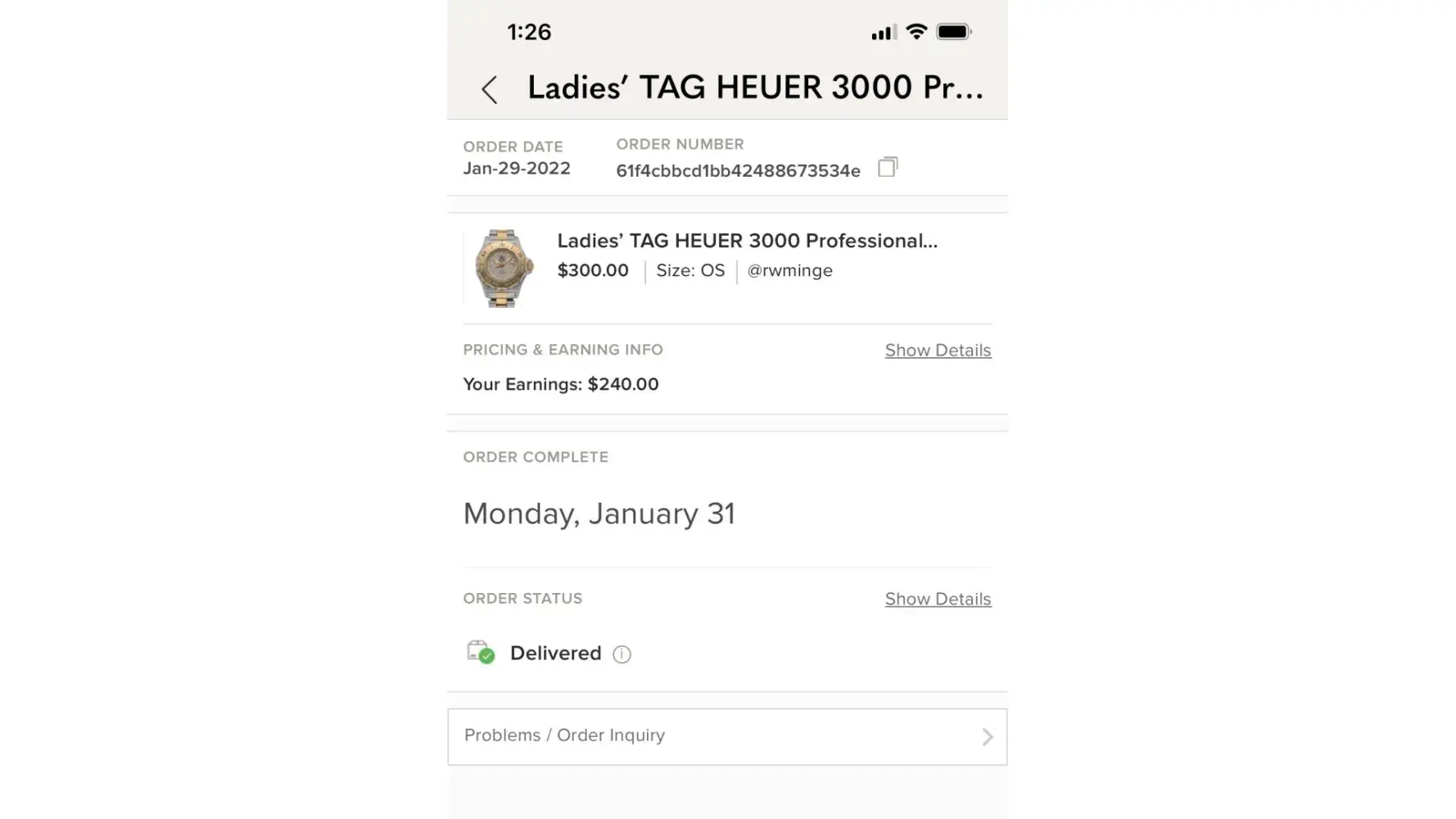This screenshot has width=1456, height=819.
Task: Open the Ladies' TAG HEUER 3000 Professional listing title
Action: coord(747,241)
